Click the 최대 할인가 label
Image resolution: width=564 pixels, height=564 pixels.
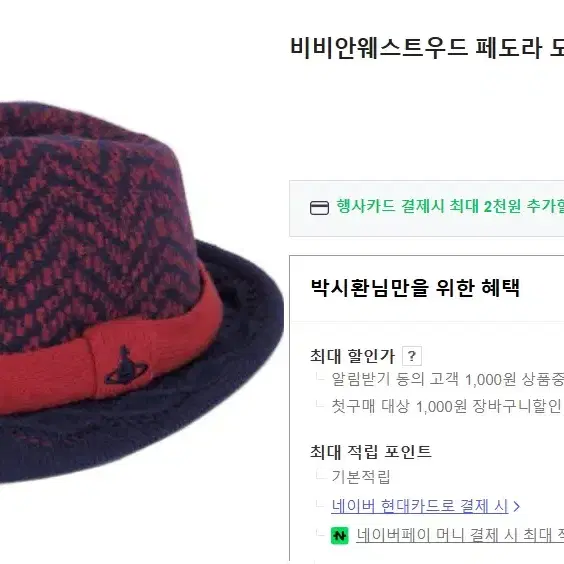tap(352, 356)
